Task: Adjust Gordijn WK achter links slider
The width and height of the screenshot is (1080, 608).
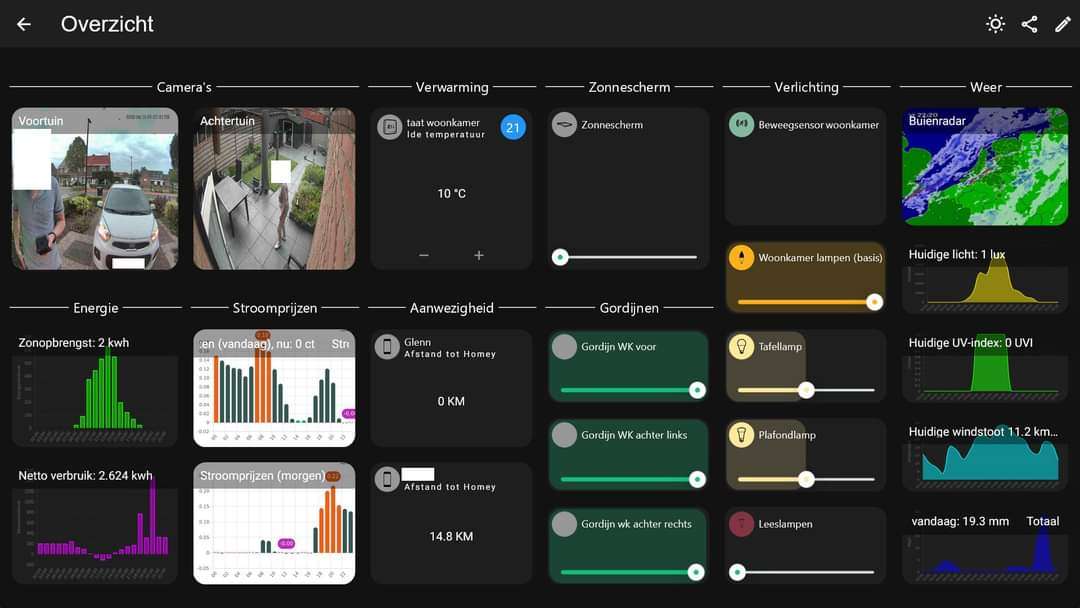Action: (x=632, y=479)
